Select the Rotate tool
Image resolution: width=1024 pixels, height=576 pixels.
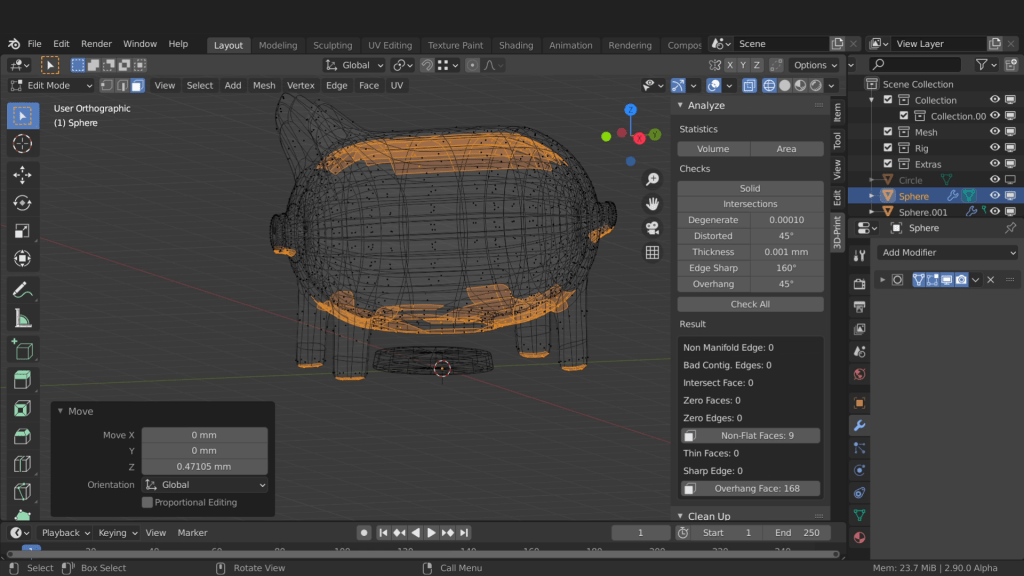pos(22,203)
